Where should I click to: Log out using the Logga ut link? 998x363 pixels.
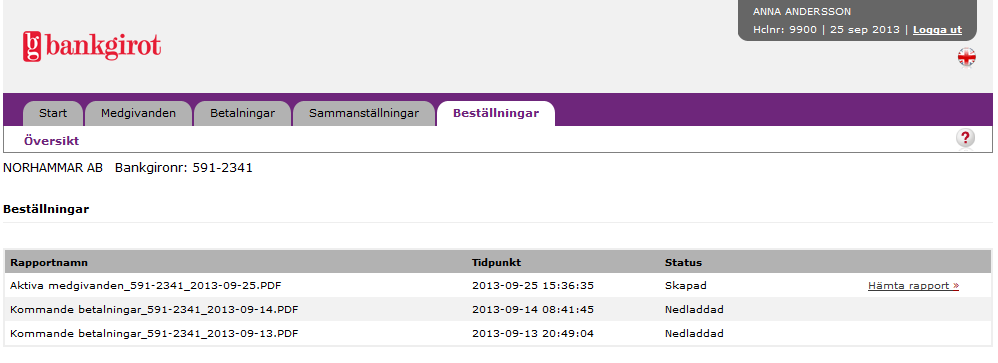click(x=937, y=30)
